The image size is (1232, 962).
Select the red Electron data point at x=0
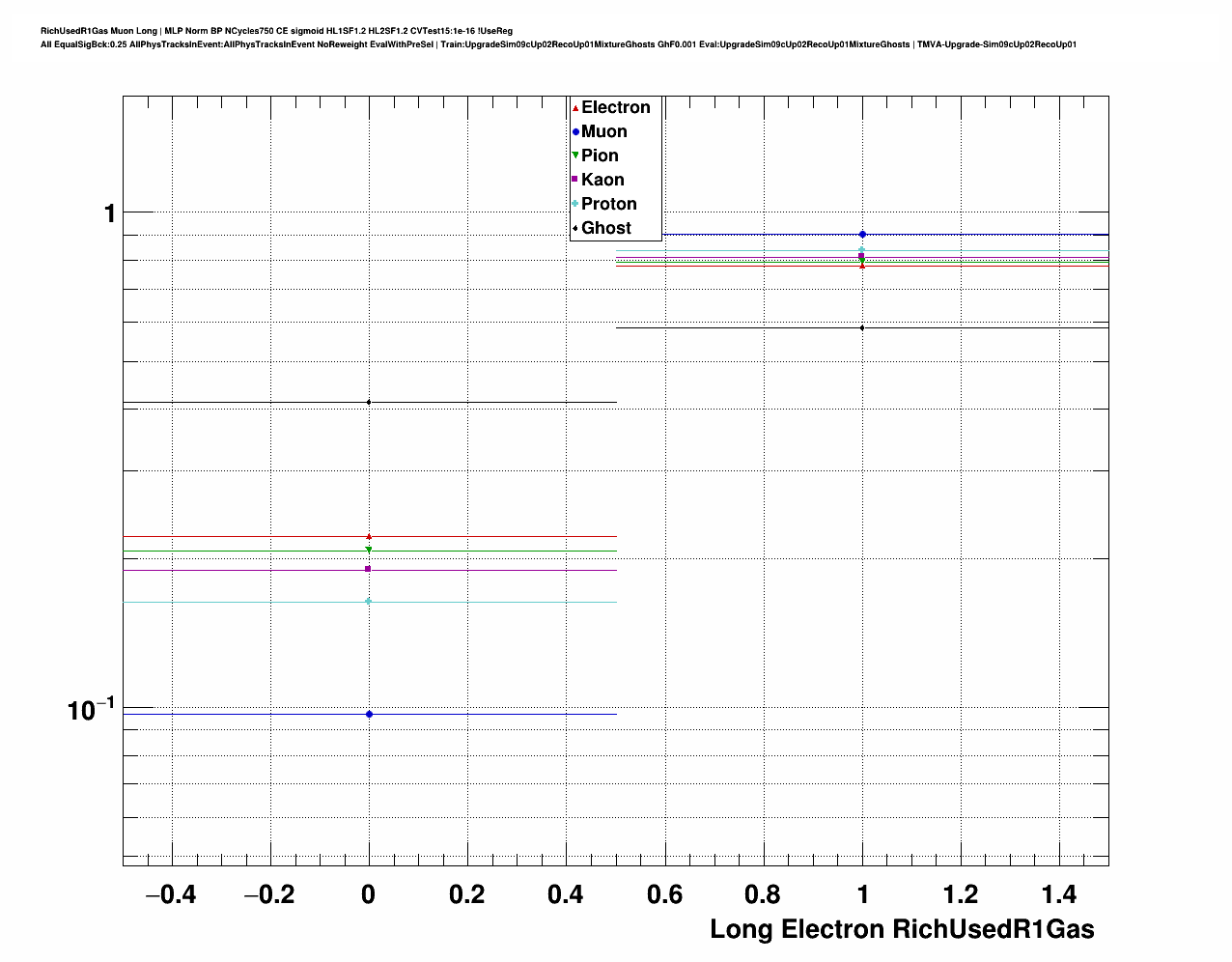click(x=369, y=536)
